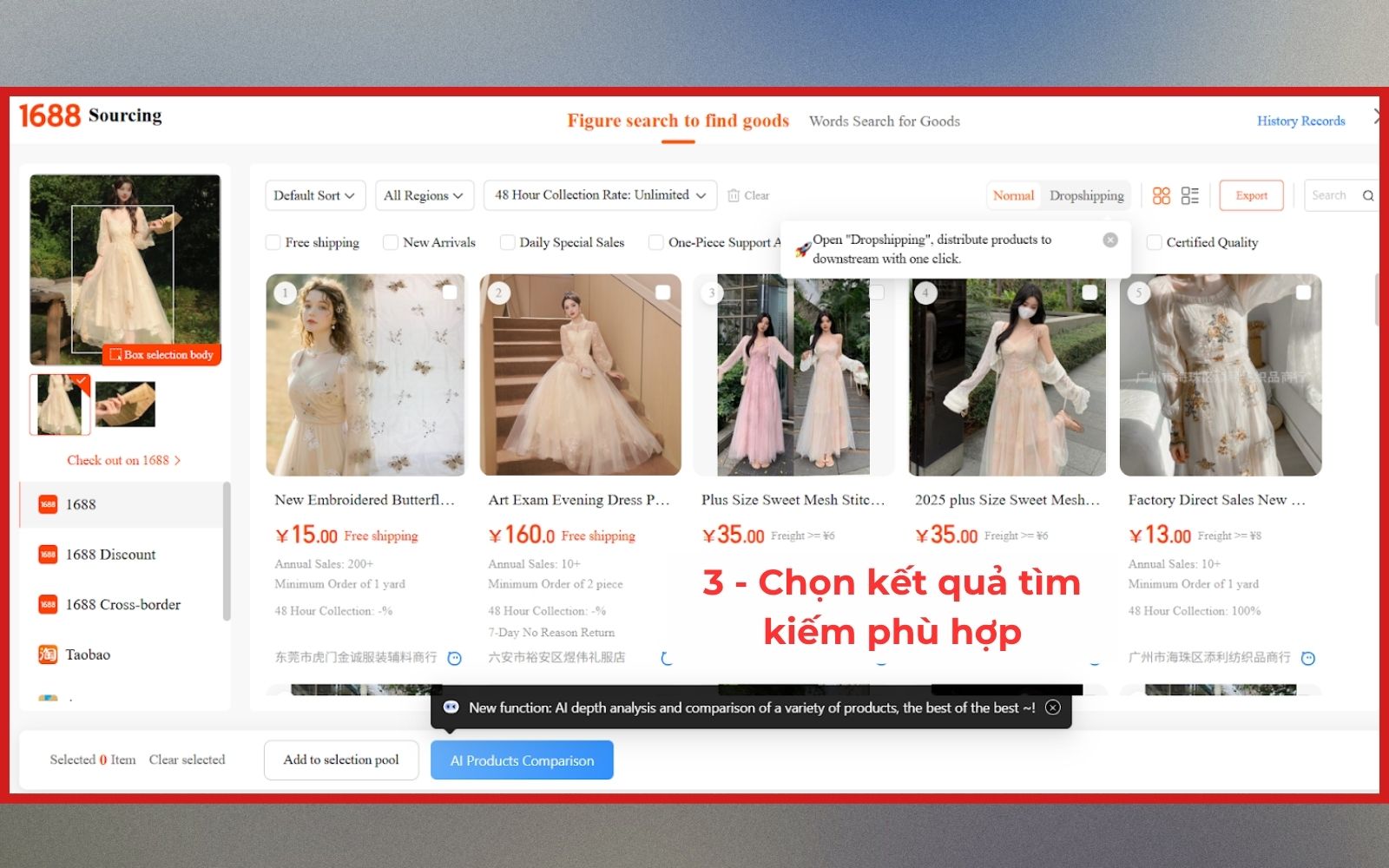
Task: Click the Taobao source icon
Action: [48, 654]
